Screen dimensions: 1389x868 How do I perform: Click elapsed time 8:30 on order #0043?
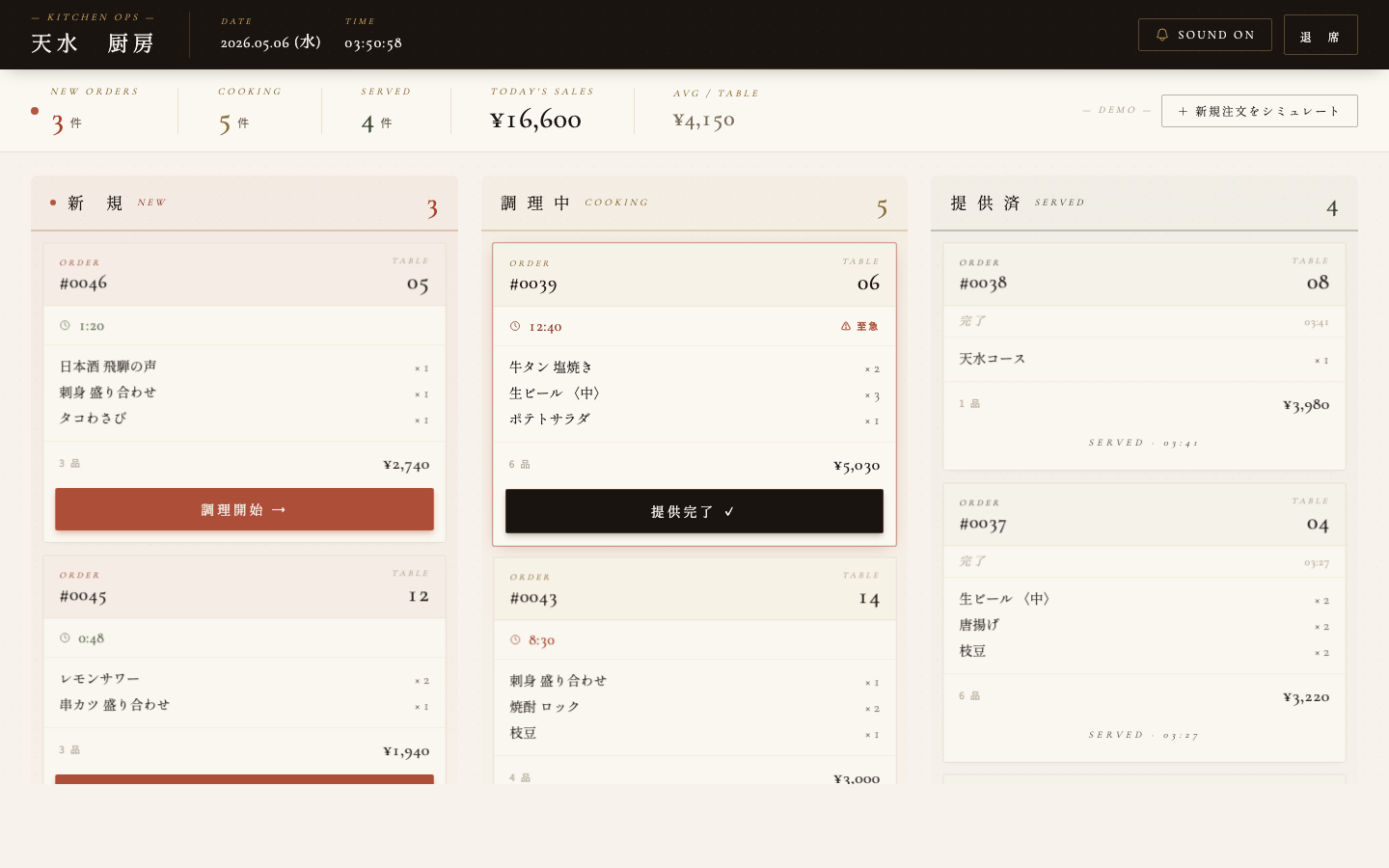541,640
